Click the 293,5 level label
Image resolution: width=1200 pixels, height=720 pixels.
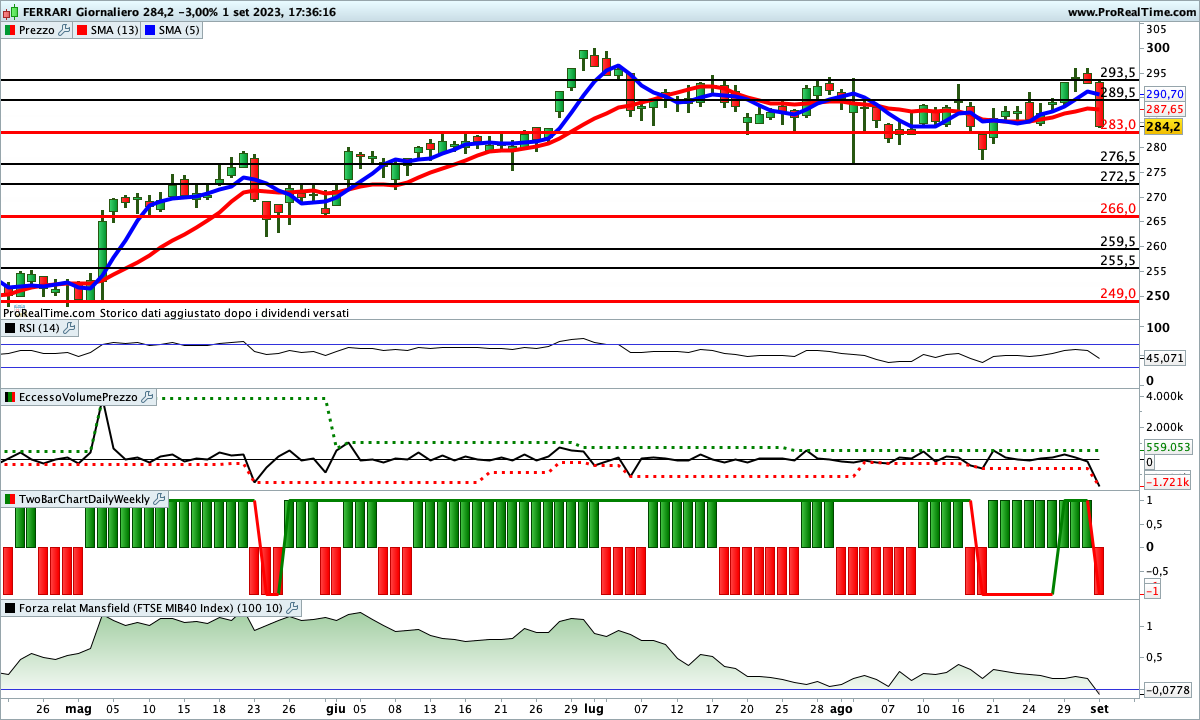click(x=1117, y=72)
